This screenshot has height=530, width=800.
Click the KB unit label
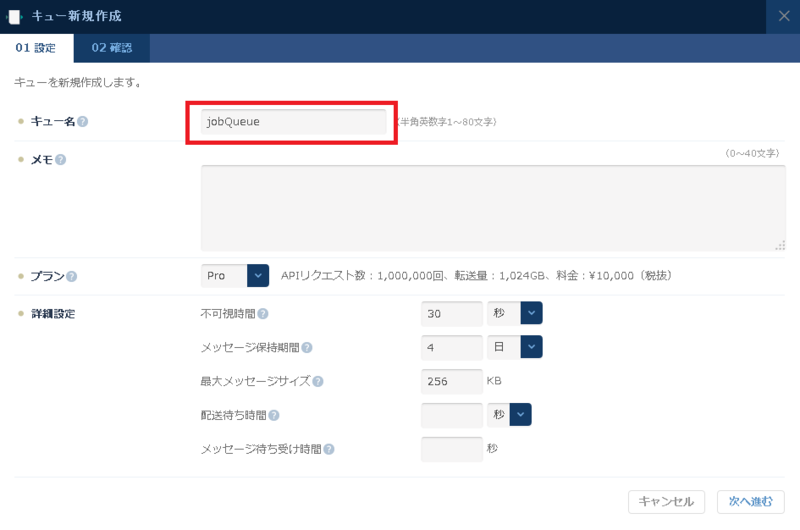pyautogui.click(x=494, y=381)
